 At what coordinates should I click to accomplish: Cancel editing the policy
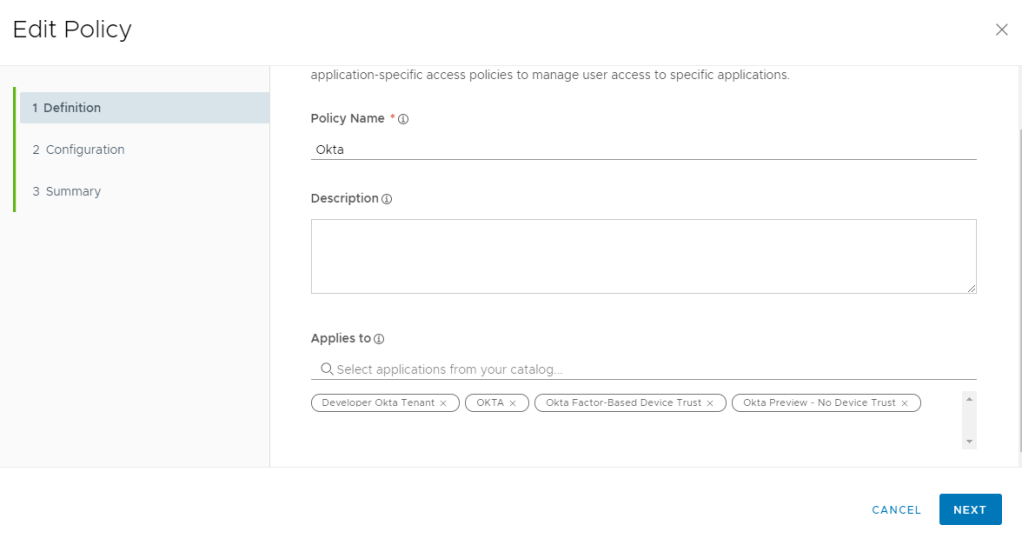click(x=896, y=510)
